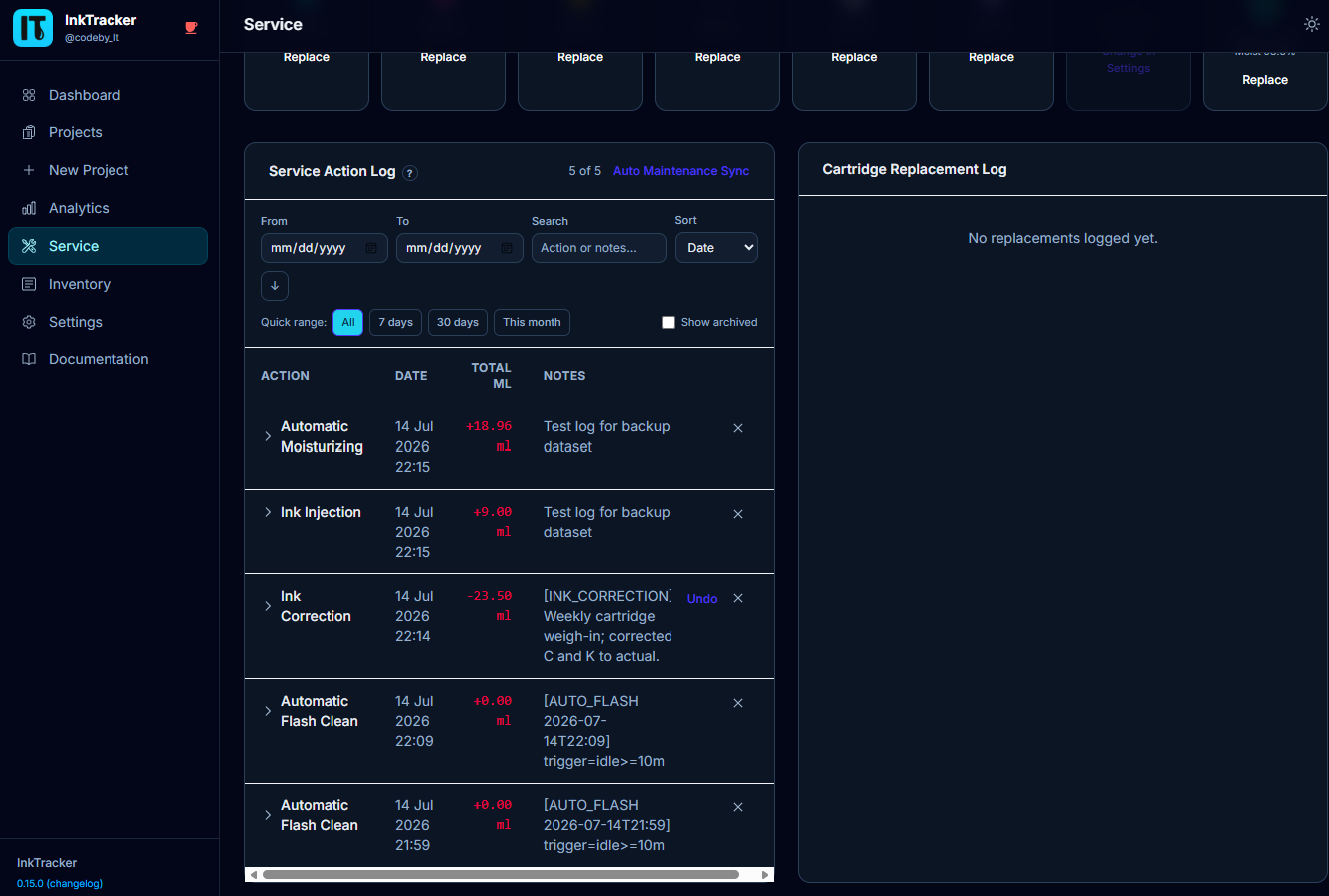Image resolution: width=1329 pixels, height=896 pixels.
Task: Open the From date calendar picker
Action: 371,248
